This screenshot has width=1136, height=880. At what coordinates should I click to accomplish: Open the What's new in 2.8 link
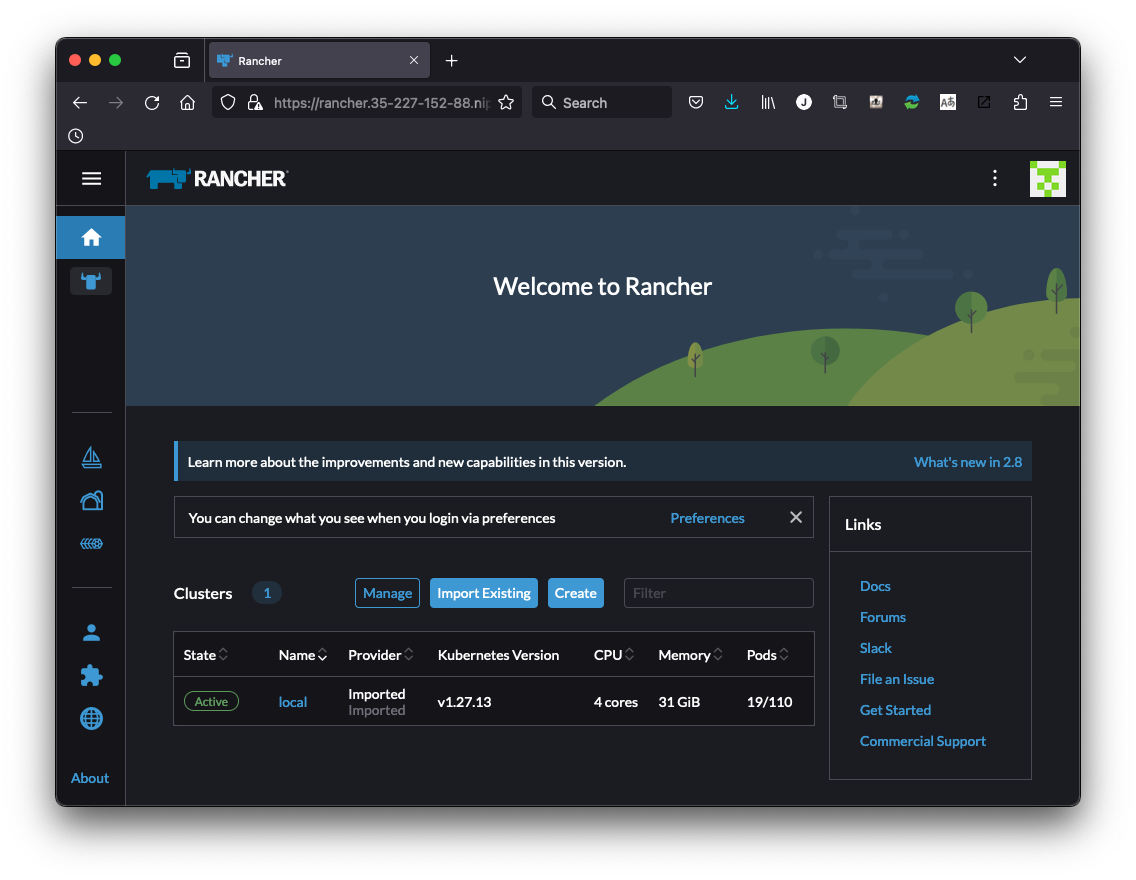coord(967,462)
